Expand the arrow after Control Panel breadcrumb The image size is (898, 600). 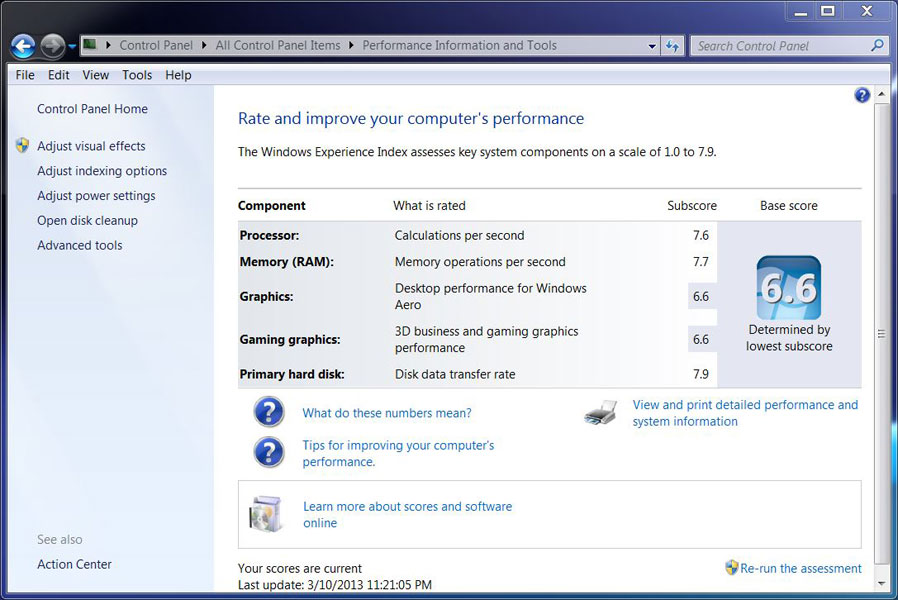click(204, 46)
